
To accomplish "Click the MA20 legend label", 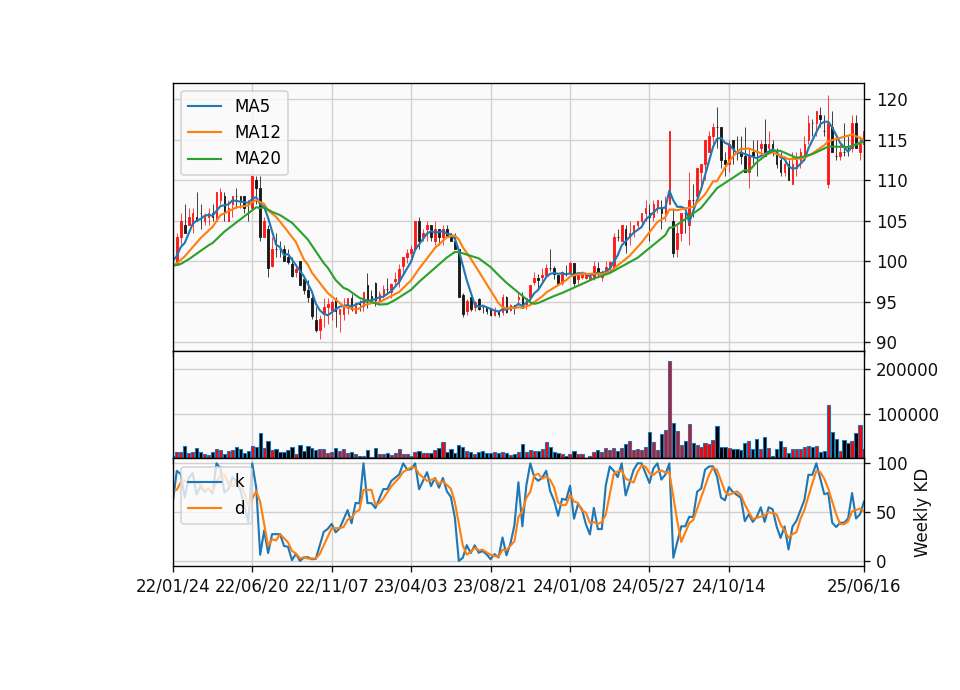I will click(257, 158).
